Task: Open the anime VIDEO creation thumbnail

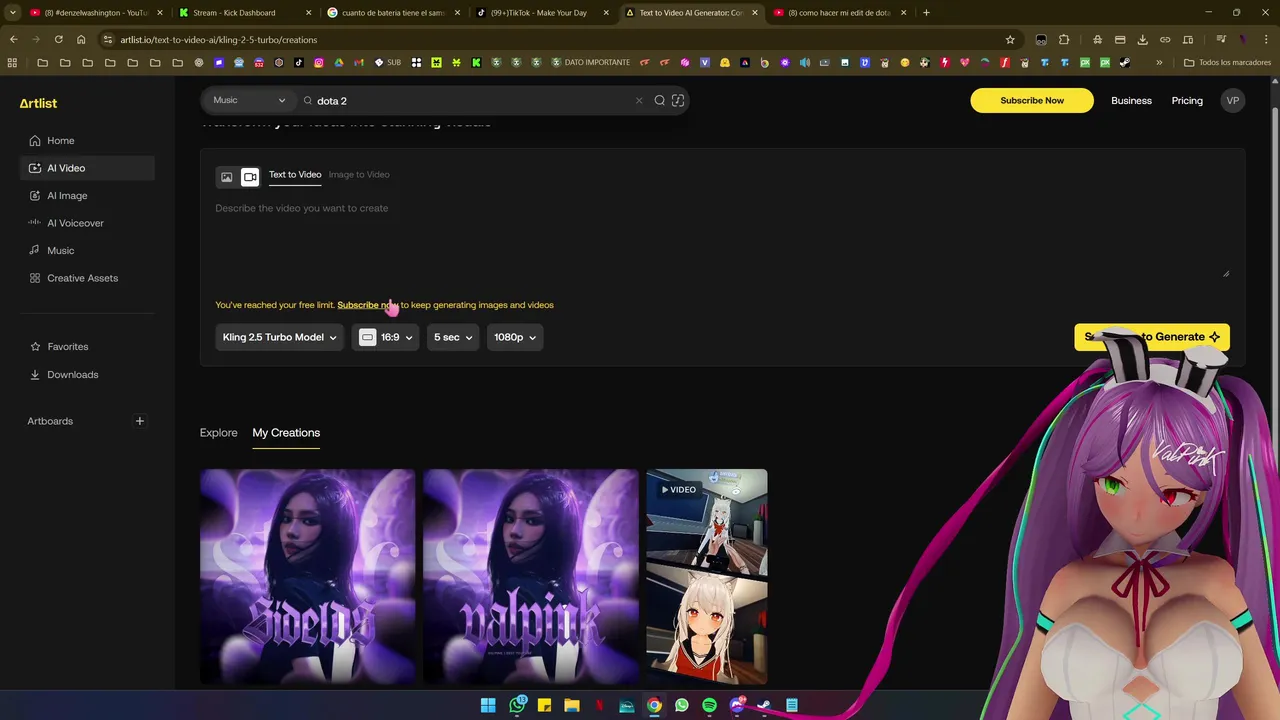Action: (x=707, y=577)
